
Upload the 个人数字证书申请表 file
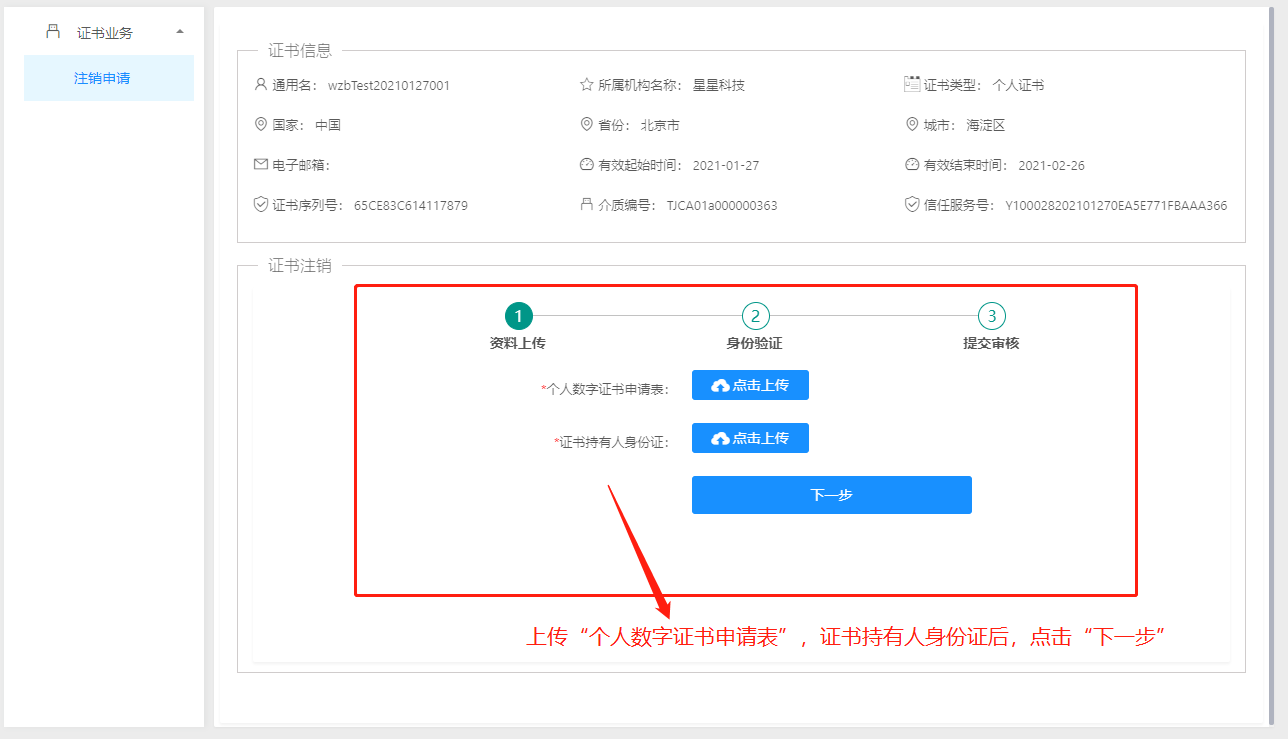click(x=750, y=385)
